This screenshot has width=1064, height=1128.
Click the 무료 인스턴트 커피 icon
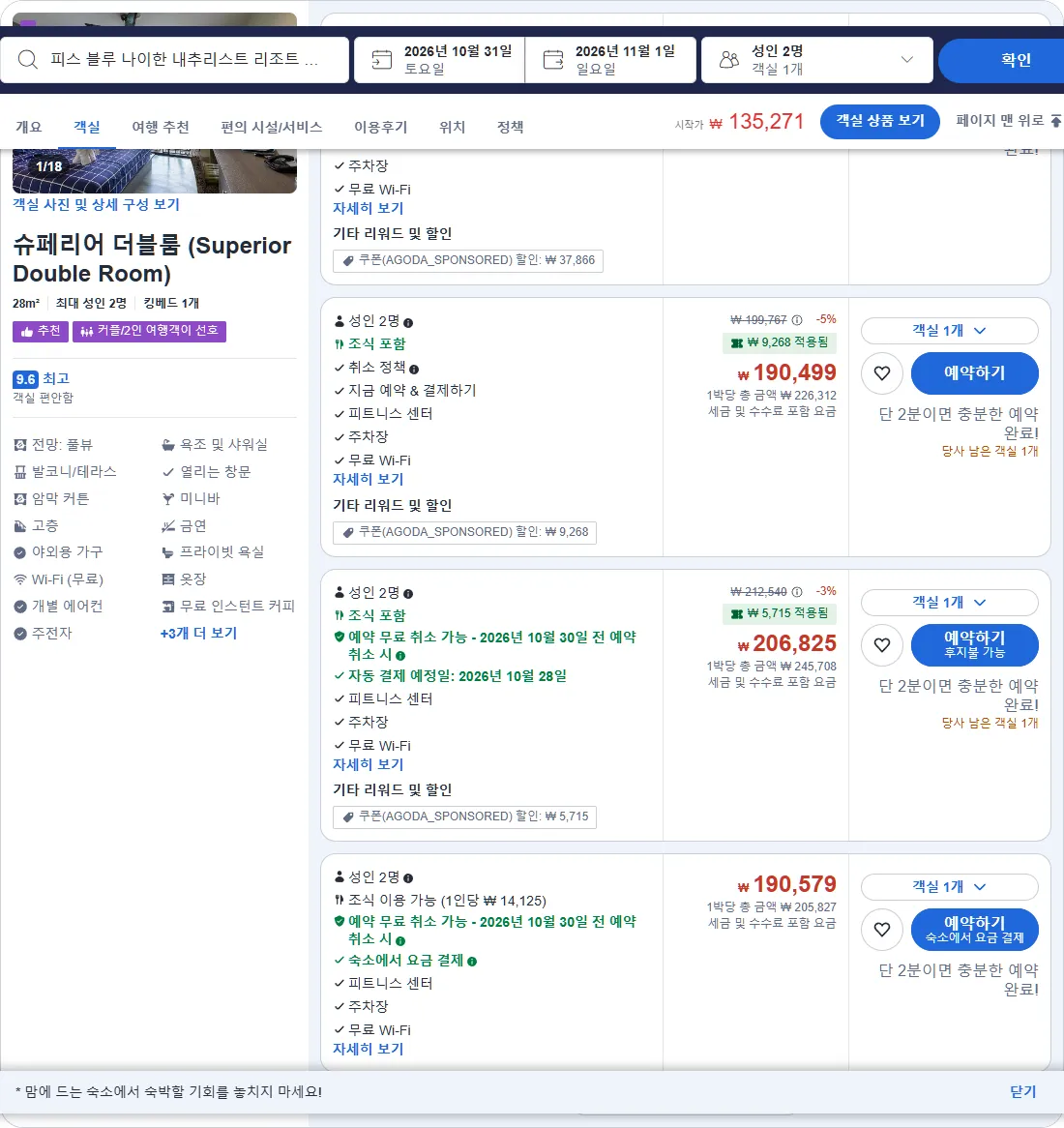click(x=167, y=607)
